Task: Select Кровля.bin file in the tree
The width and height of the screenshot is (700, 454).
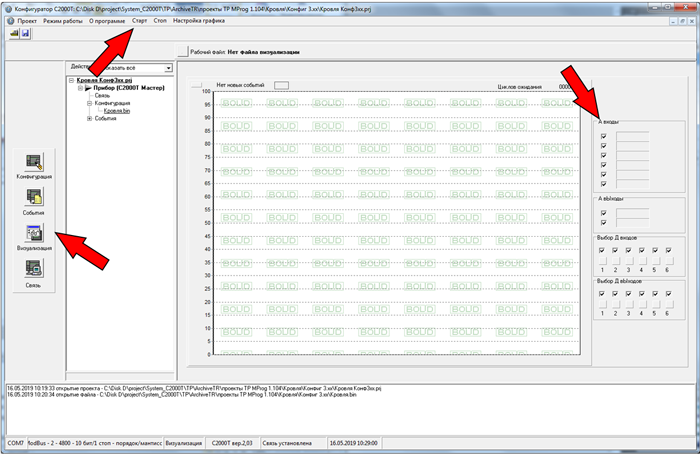Action: [118, 110]
